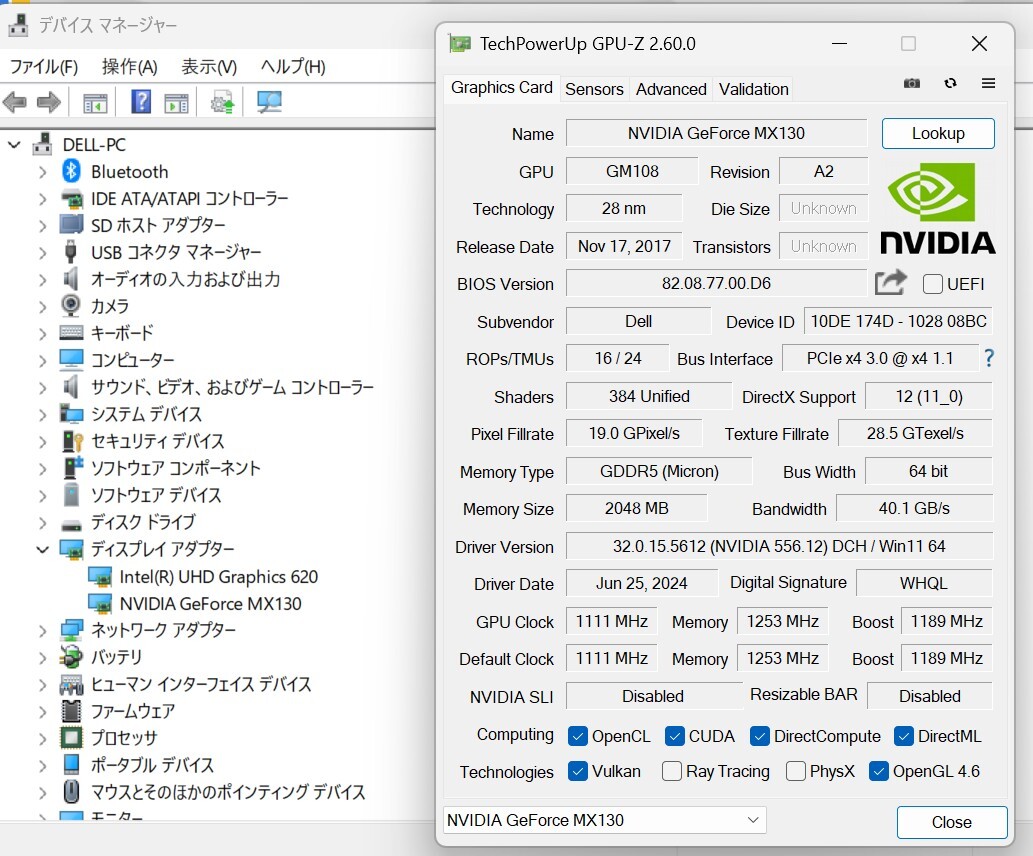The height and width of the screenshot is (856, 1033).
Task: Expand the IDE ATA/ATAPI コントローラー node
Action: [x=43, y=199]
